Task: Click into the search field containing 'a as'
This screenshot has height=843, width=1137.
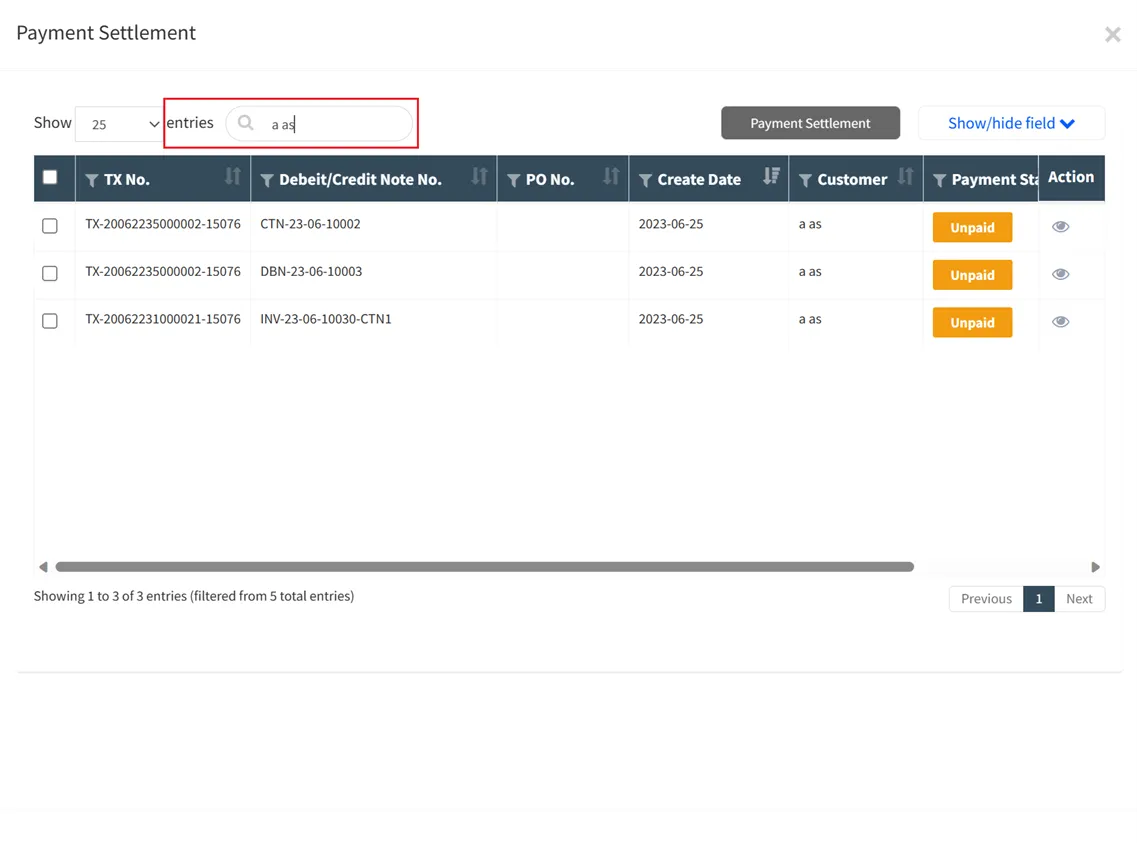Action: coord(335,124)
